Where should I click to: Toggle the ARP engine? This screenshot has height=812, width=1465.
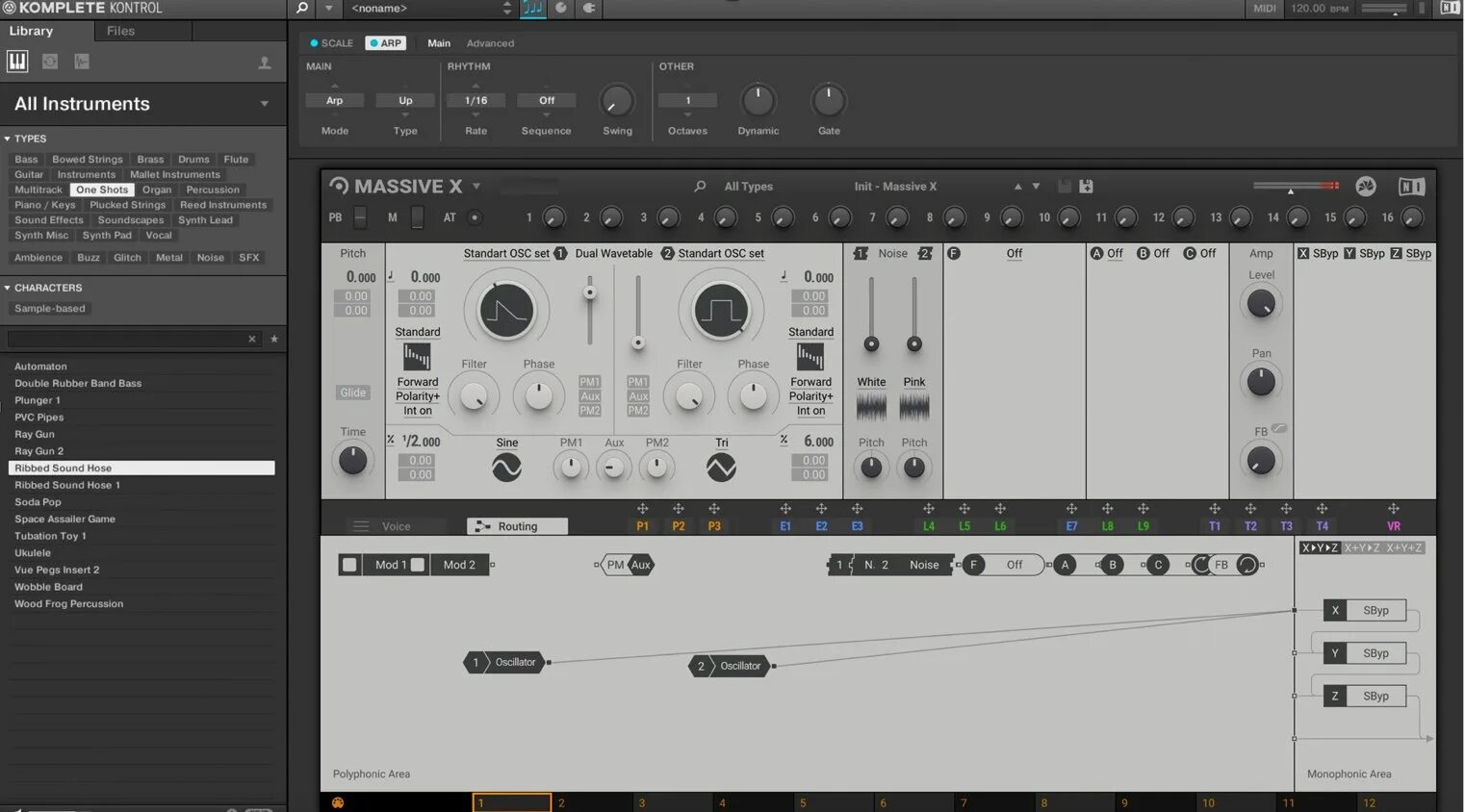[x=385, y=43]
